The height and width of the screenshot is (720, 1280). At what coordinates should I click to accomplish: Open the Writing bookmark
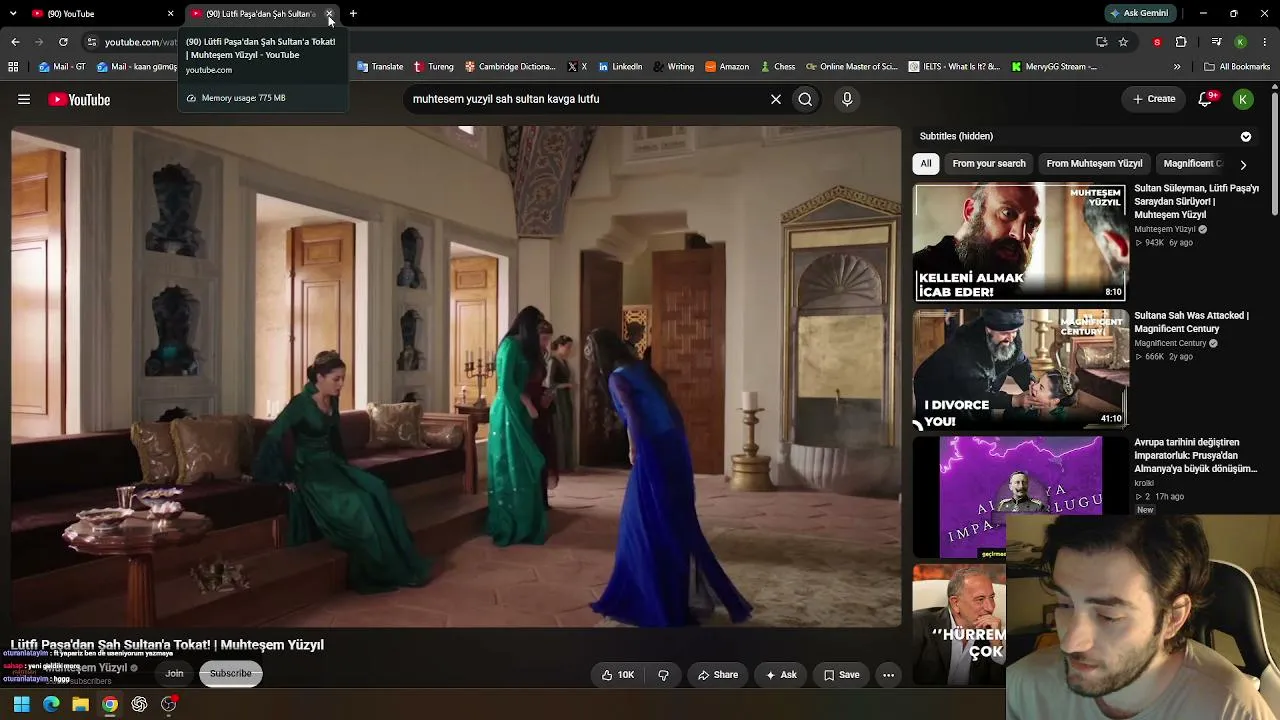click(x=673, y=67)
